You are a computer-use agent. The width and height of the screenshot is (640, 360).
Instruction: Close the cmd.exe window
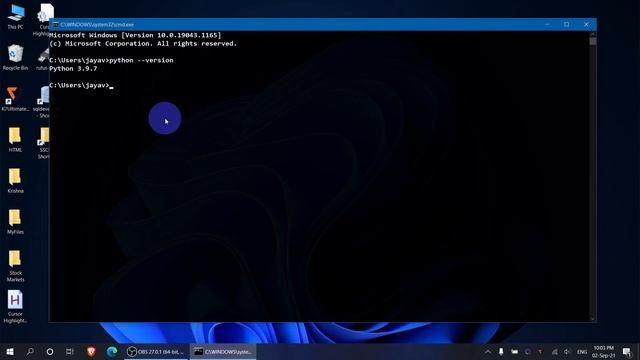586,24
